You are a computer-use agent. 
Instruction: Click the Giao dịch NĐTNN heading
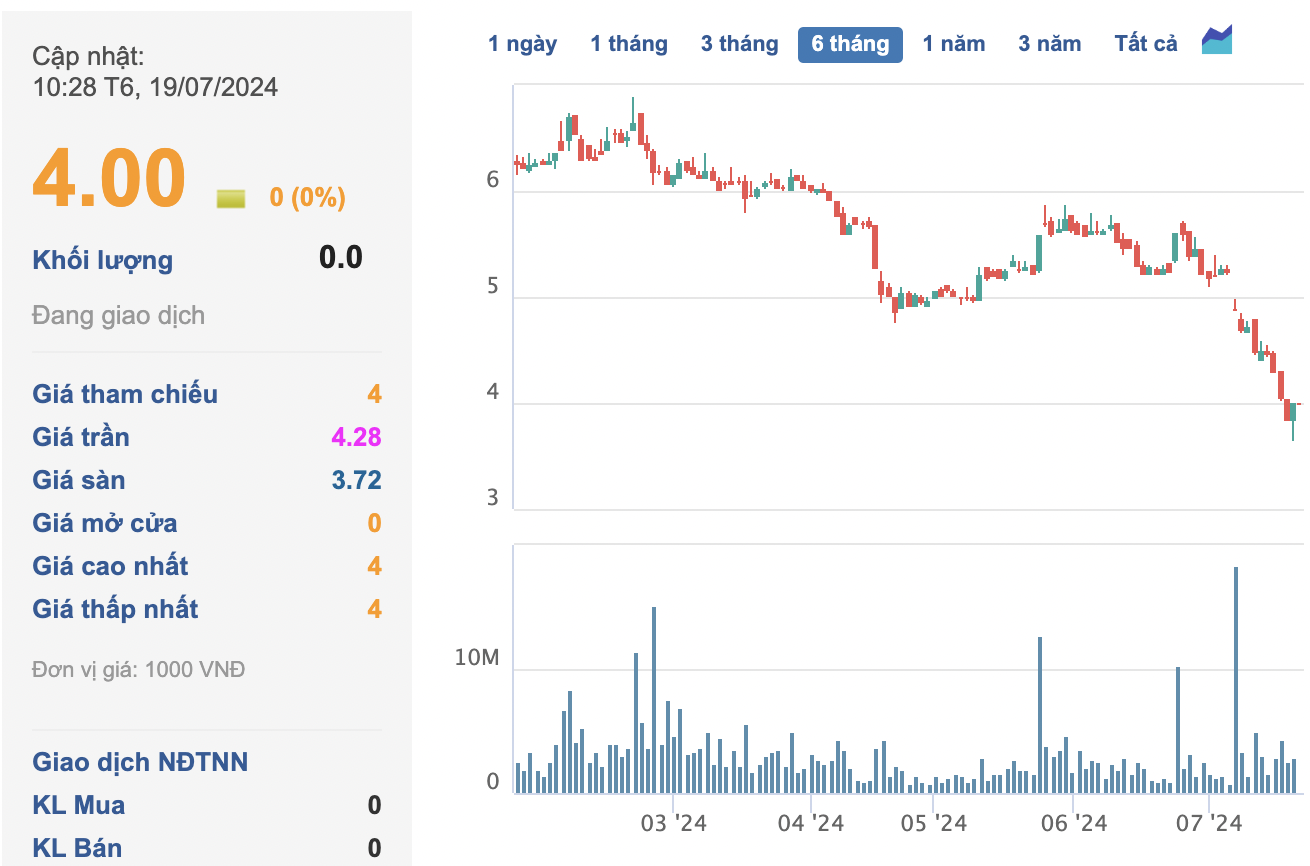click(x=140, y=762)
